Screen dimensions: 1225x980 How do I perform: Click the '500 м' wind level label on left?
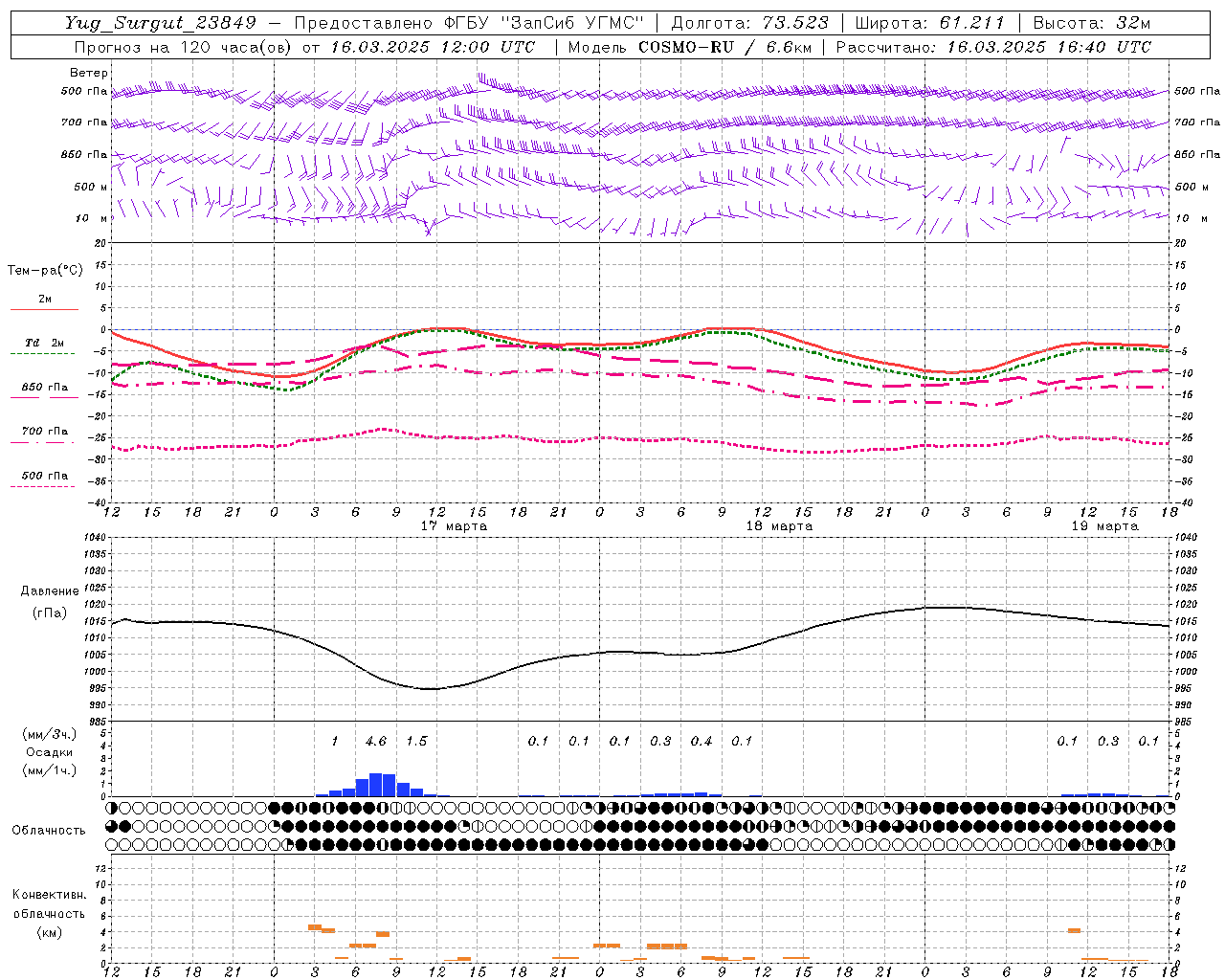[91, 187]
